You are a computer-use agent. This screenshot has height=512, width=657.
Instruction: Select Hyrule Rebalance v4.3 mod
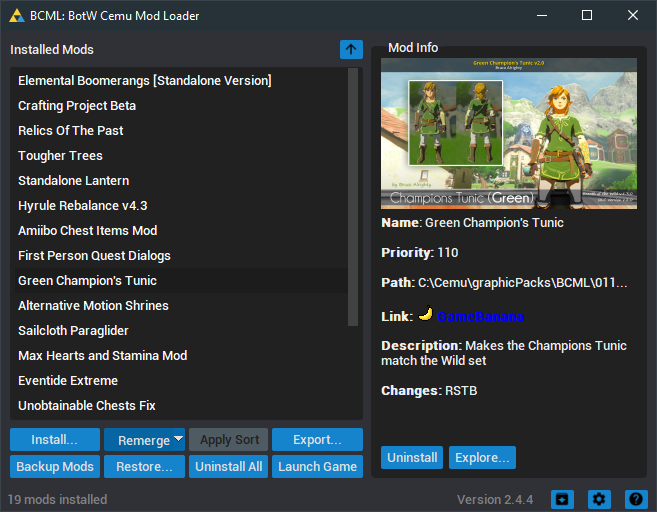click(181, 206)
